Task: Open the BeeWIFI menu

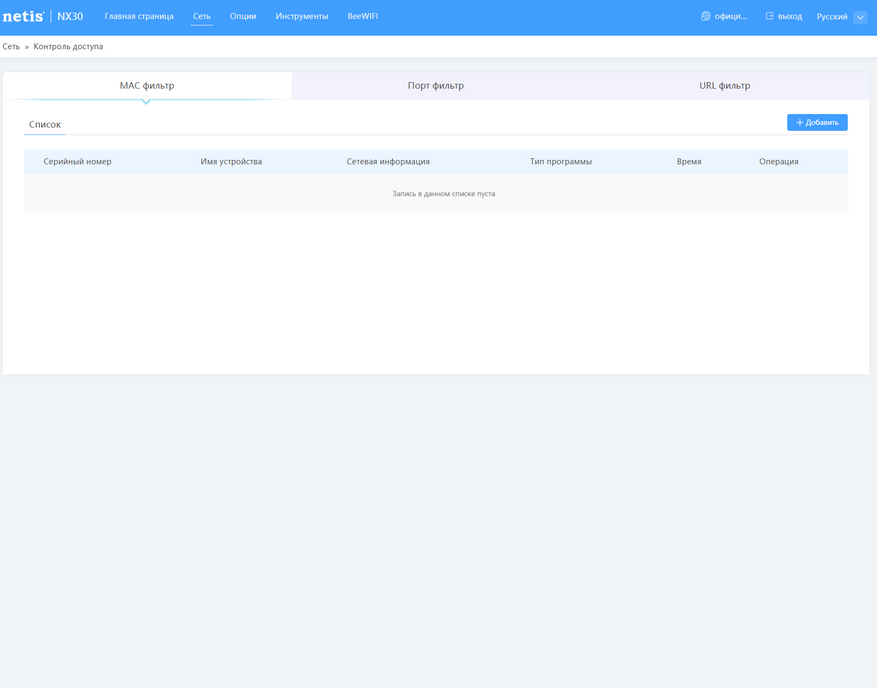Action: tap(362, 16)
